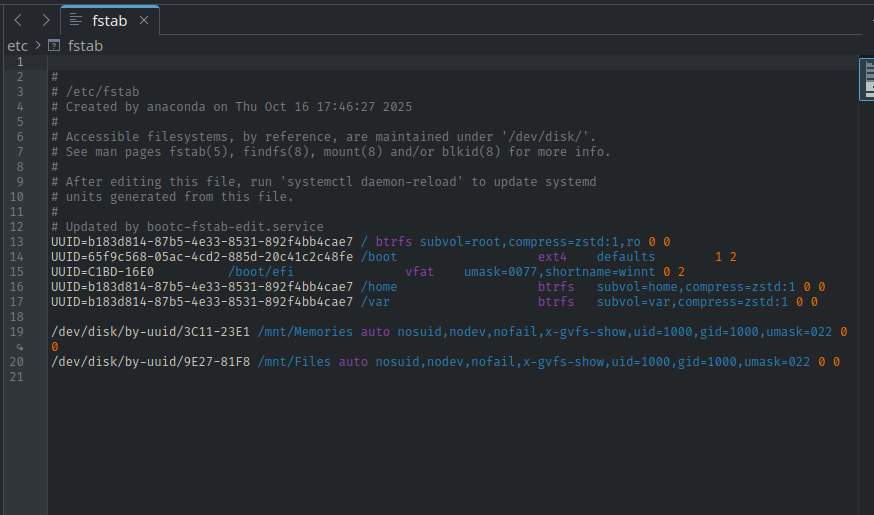Click the vfat filesystem type
This screenshot has height=515, width=874.
pos(420,272)
